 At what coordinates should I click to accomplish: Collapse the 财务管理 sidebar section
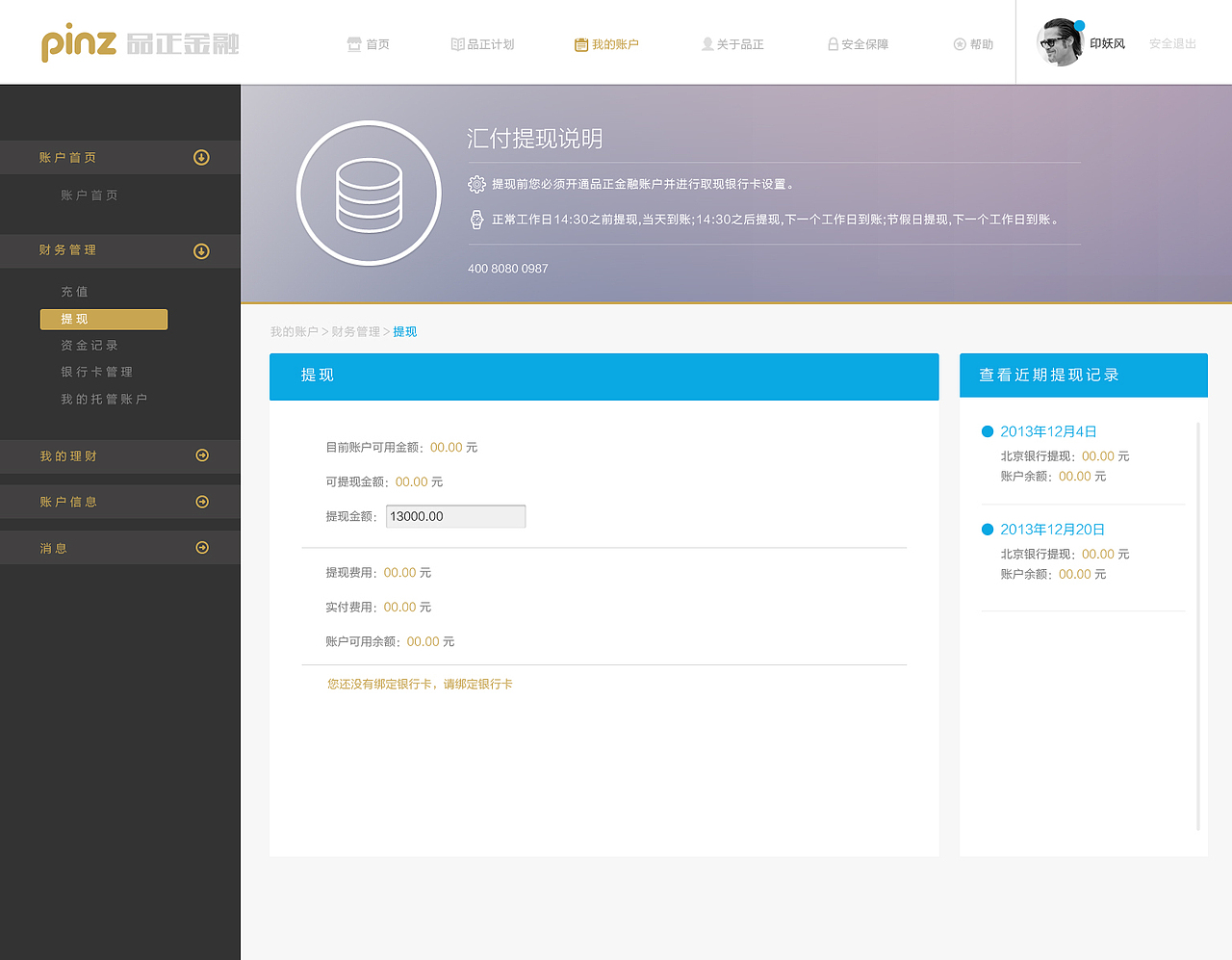201,250
